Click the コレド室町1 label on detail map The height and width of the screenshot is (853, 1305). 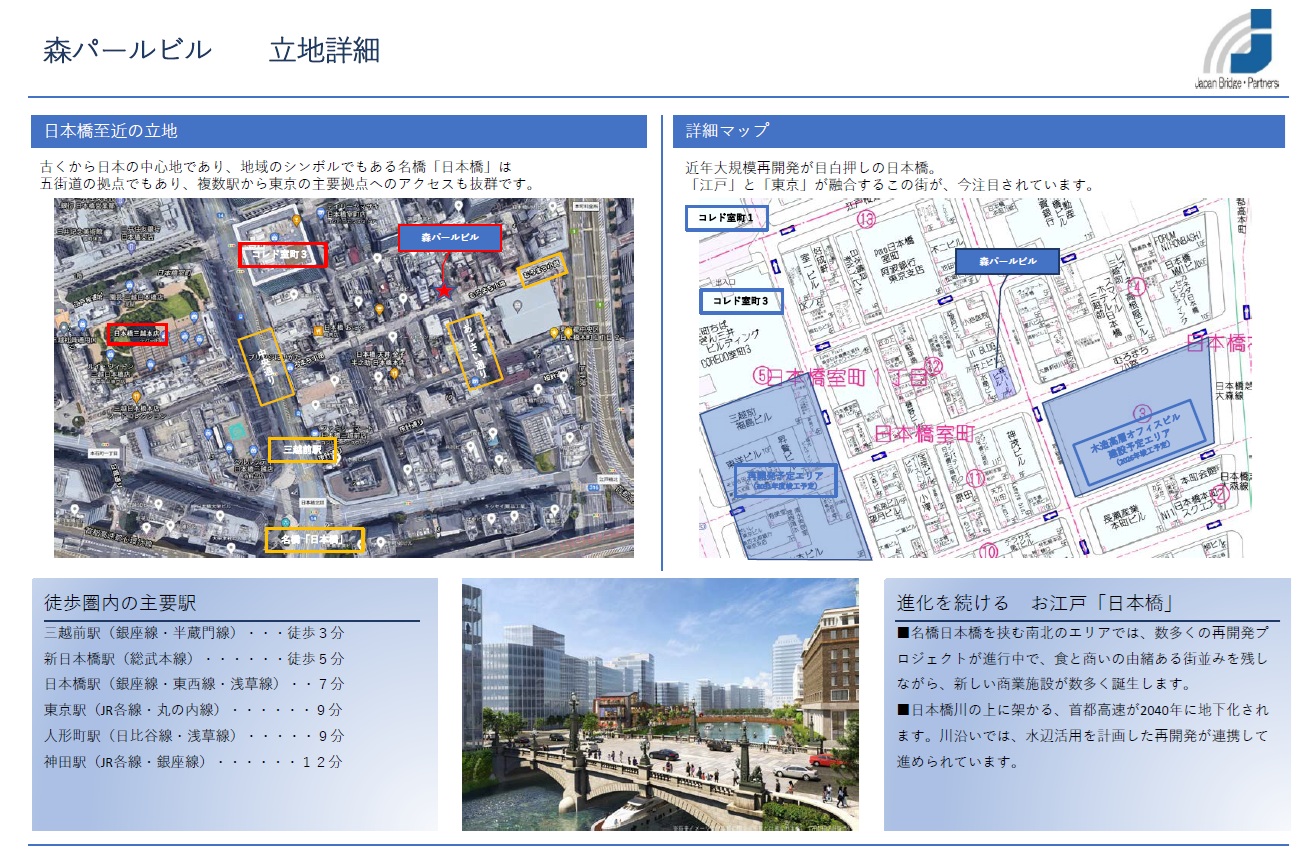(x=726, y=218)
